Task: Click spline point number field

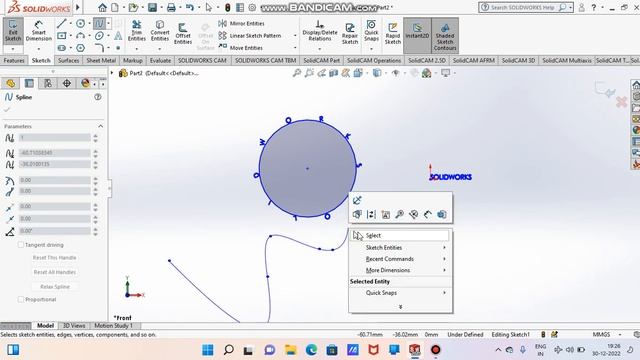Action: point(55,138)
